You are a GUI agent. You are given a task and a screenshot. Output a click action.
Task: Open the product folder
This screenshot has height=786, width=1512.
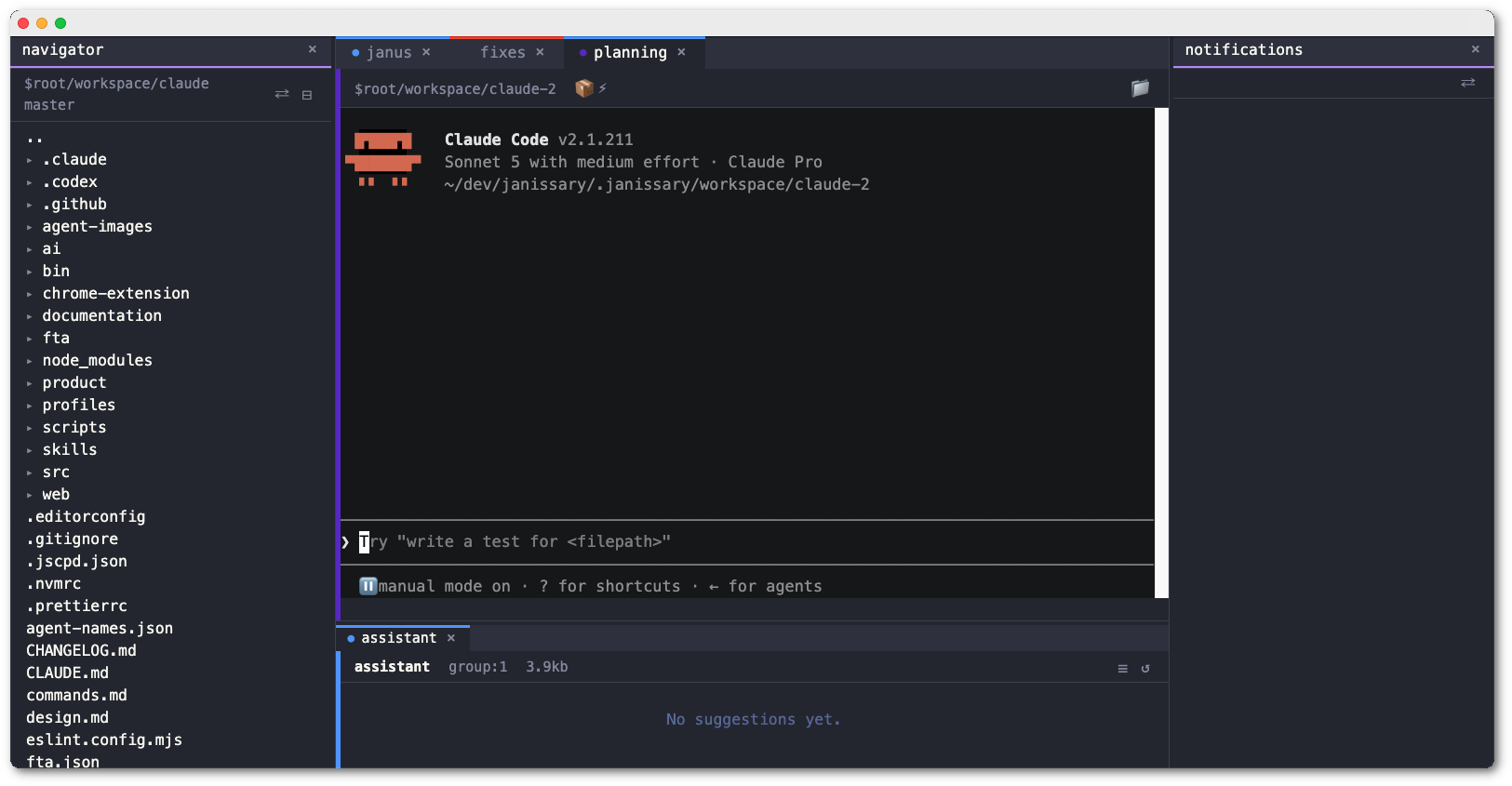click(x=74, y=383)
